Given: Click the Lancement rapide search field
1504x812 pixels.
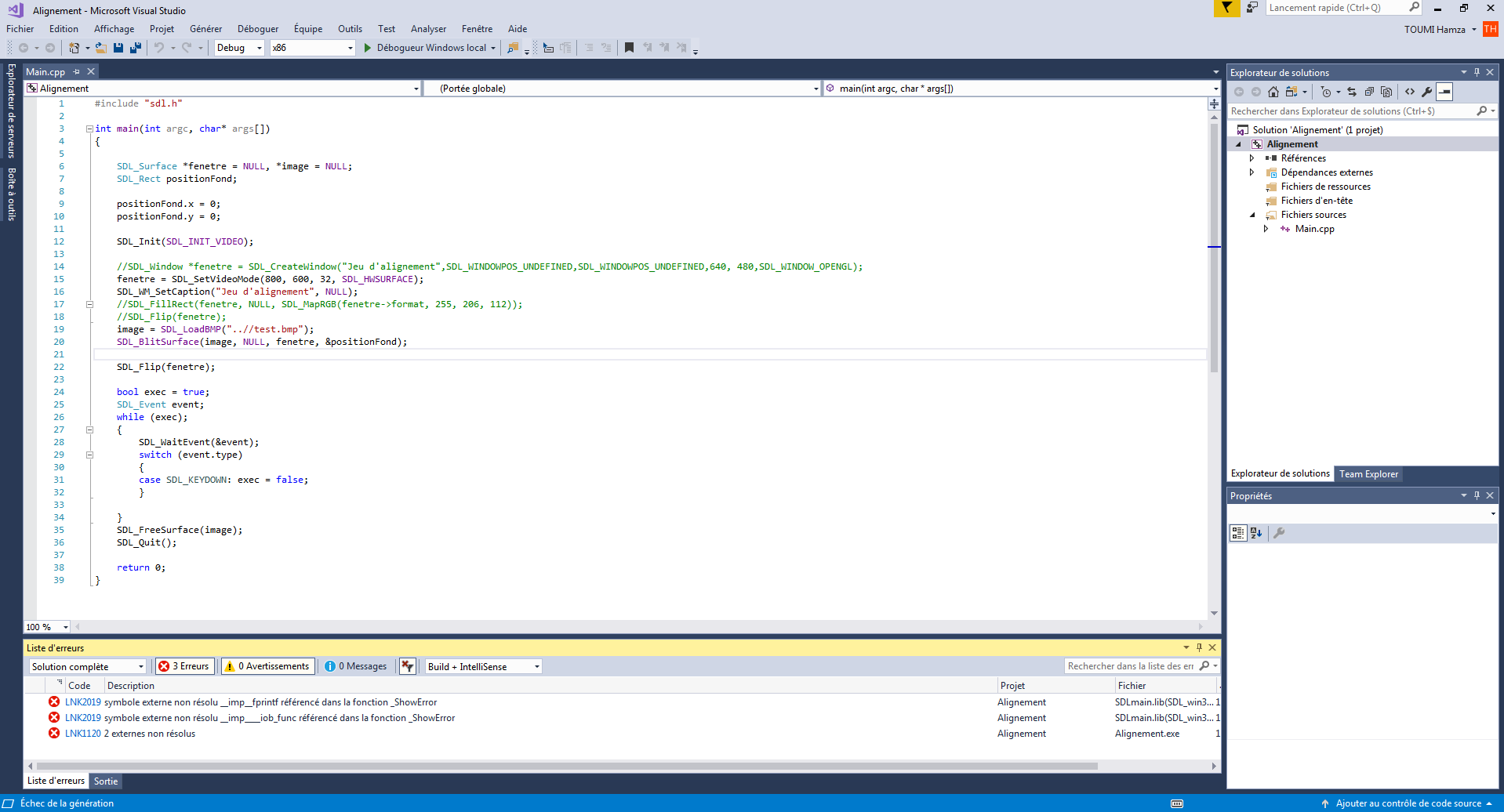Looking at the screenshot, I should pos(1337,8).
